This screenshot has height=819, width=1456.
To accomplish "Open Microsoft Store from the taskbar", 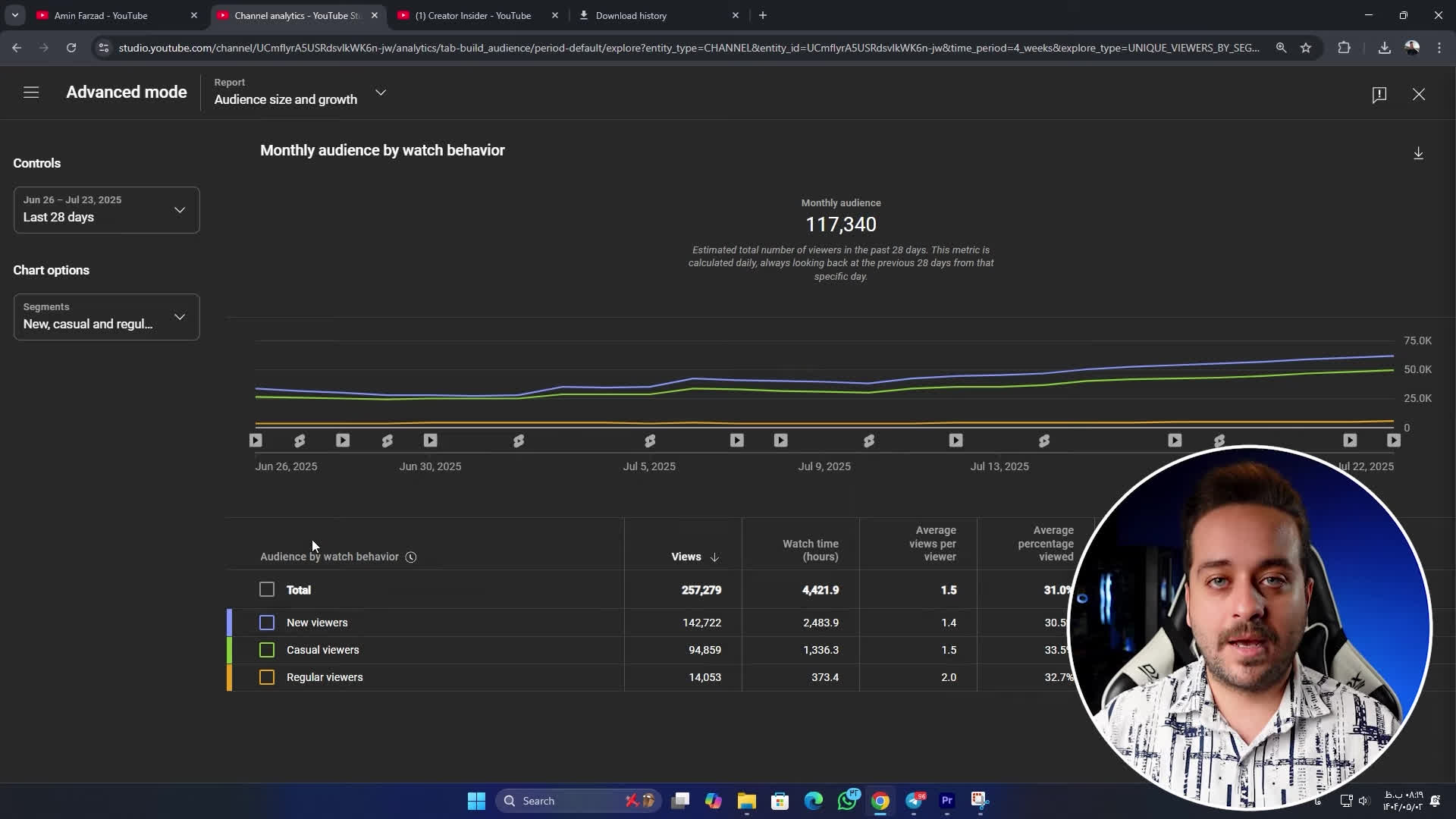I will point(780,801).
